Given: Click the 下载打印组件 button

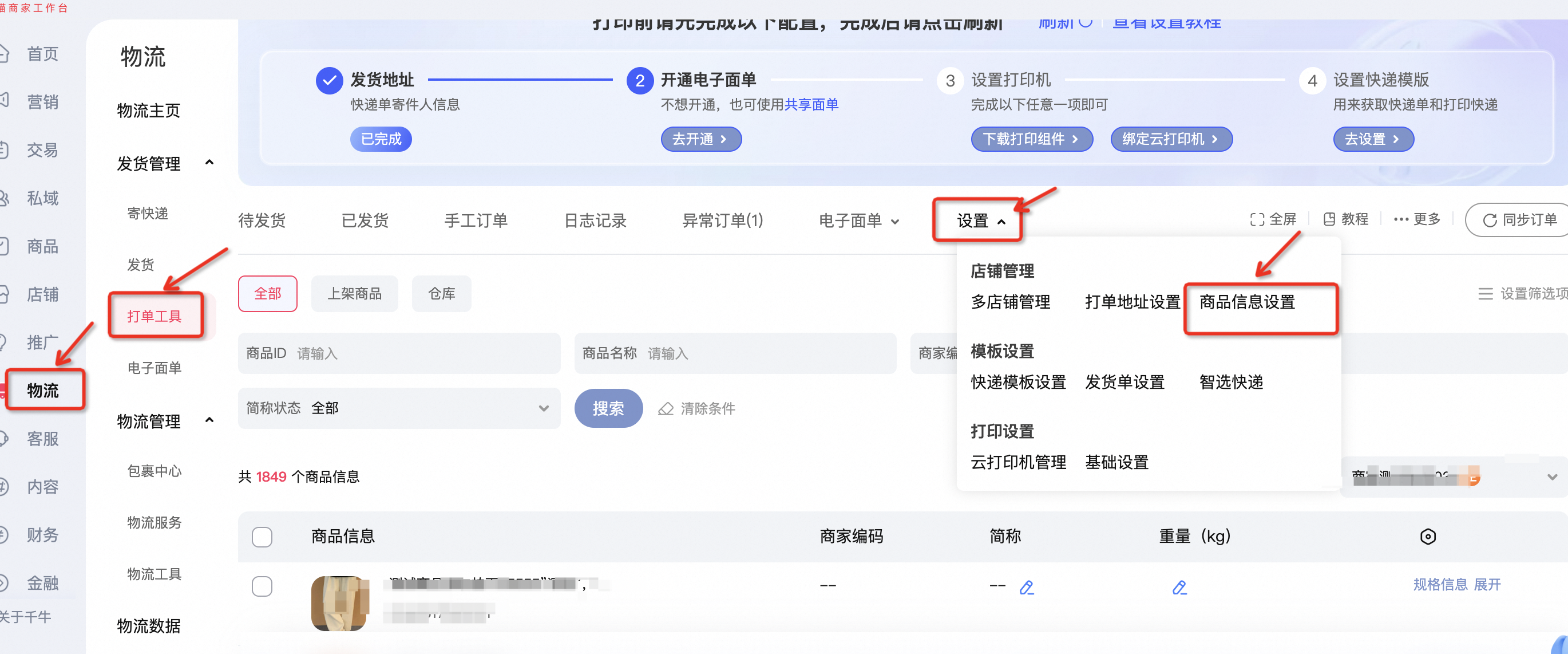Looking at the screenshot, I should coord(1031,139).
